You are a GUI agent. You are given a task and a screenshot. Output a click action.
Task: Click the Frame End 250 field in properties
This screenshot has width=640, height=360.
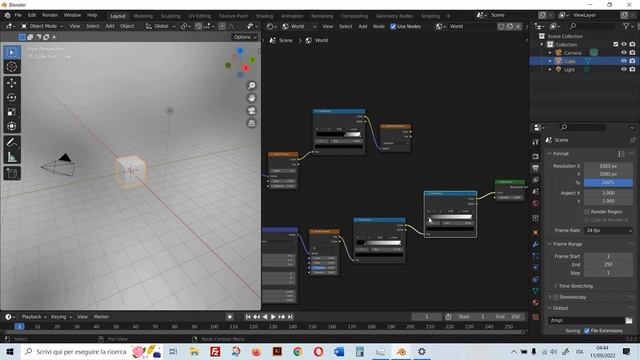(x=609, y=264)
